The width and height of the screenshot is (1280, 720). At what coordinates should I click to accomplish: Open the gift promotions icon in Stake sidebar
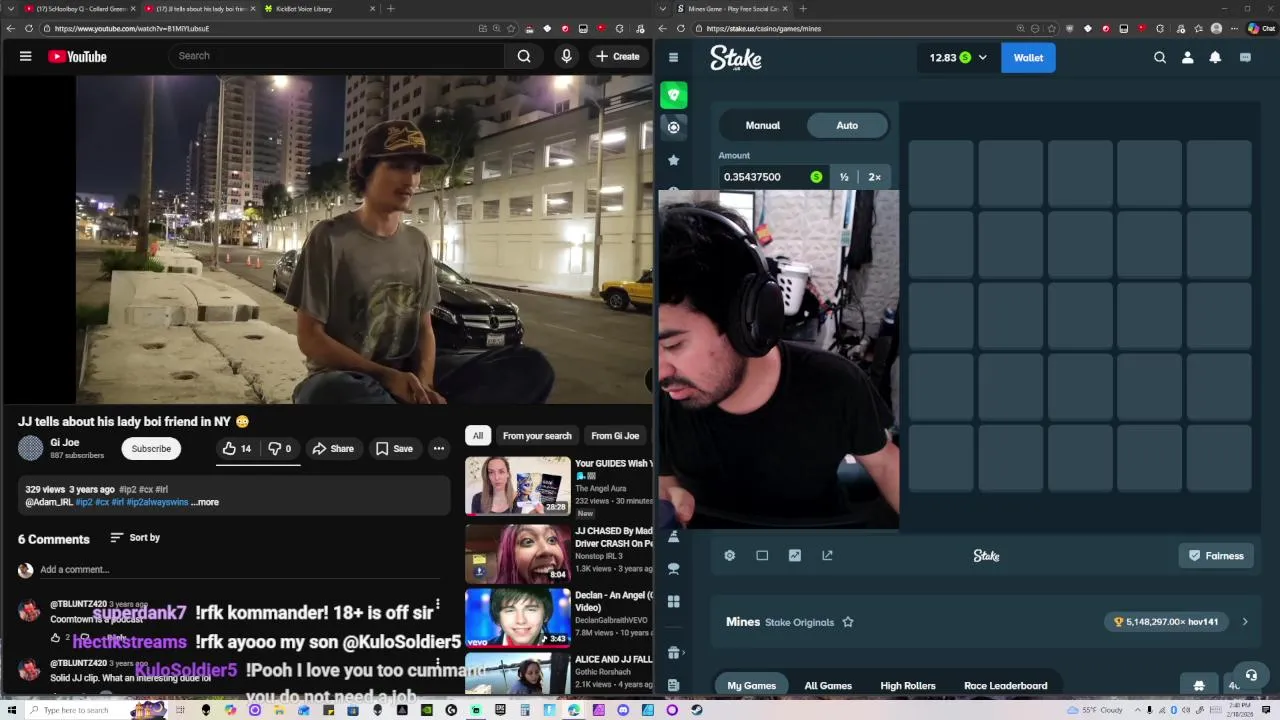(x=674, y=653)
